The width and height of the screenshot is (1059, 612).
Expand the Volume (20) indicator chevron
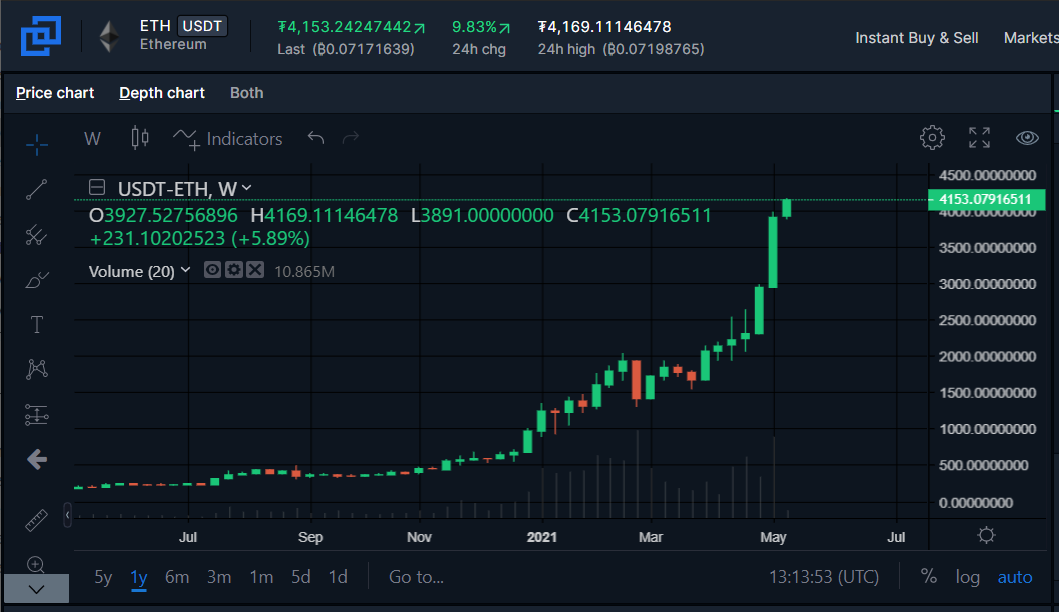coord(186,270)
